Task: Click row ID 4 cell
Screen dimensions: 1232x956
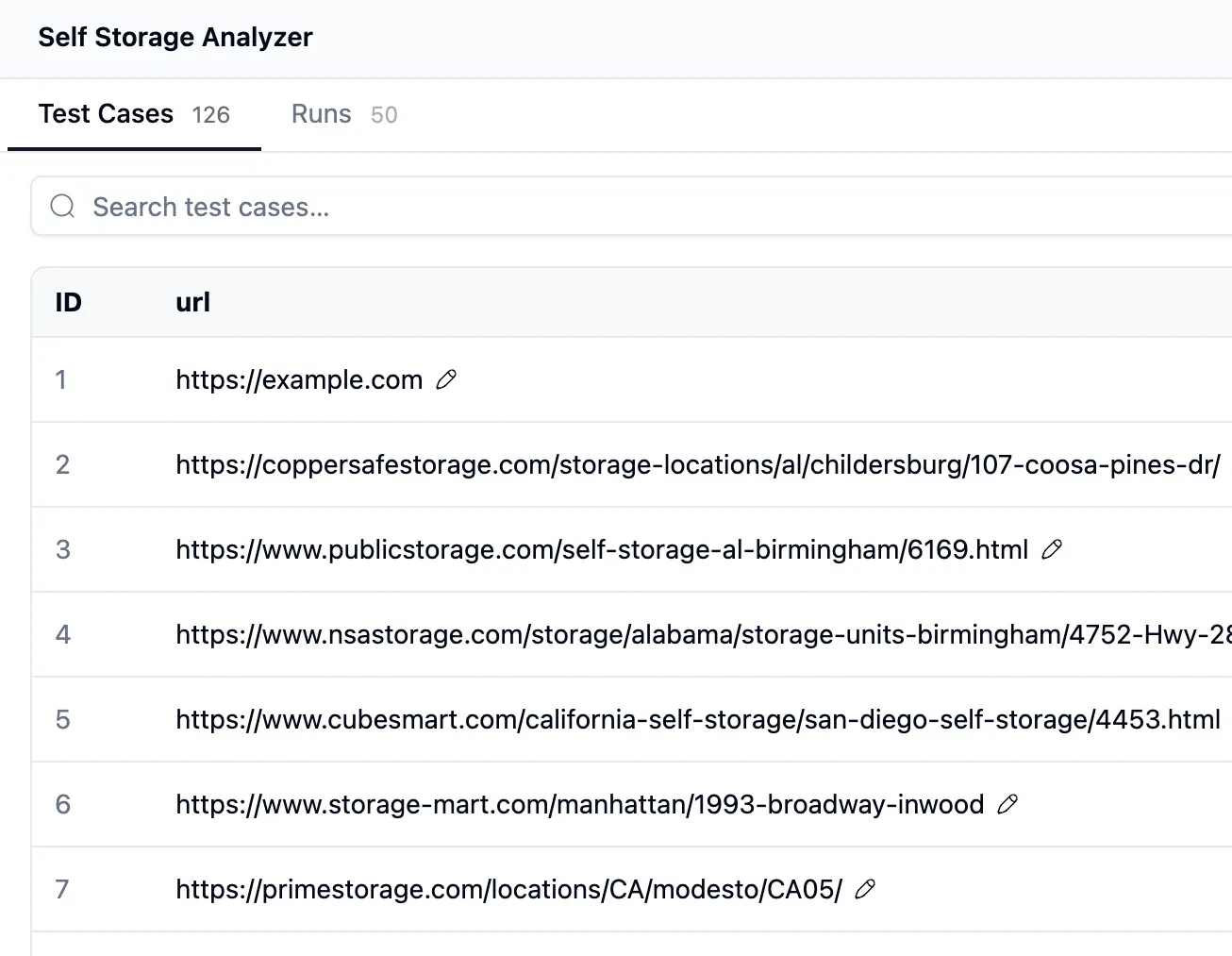Action: pos(62,634)
